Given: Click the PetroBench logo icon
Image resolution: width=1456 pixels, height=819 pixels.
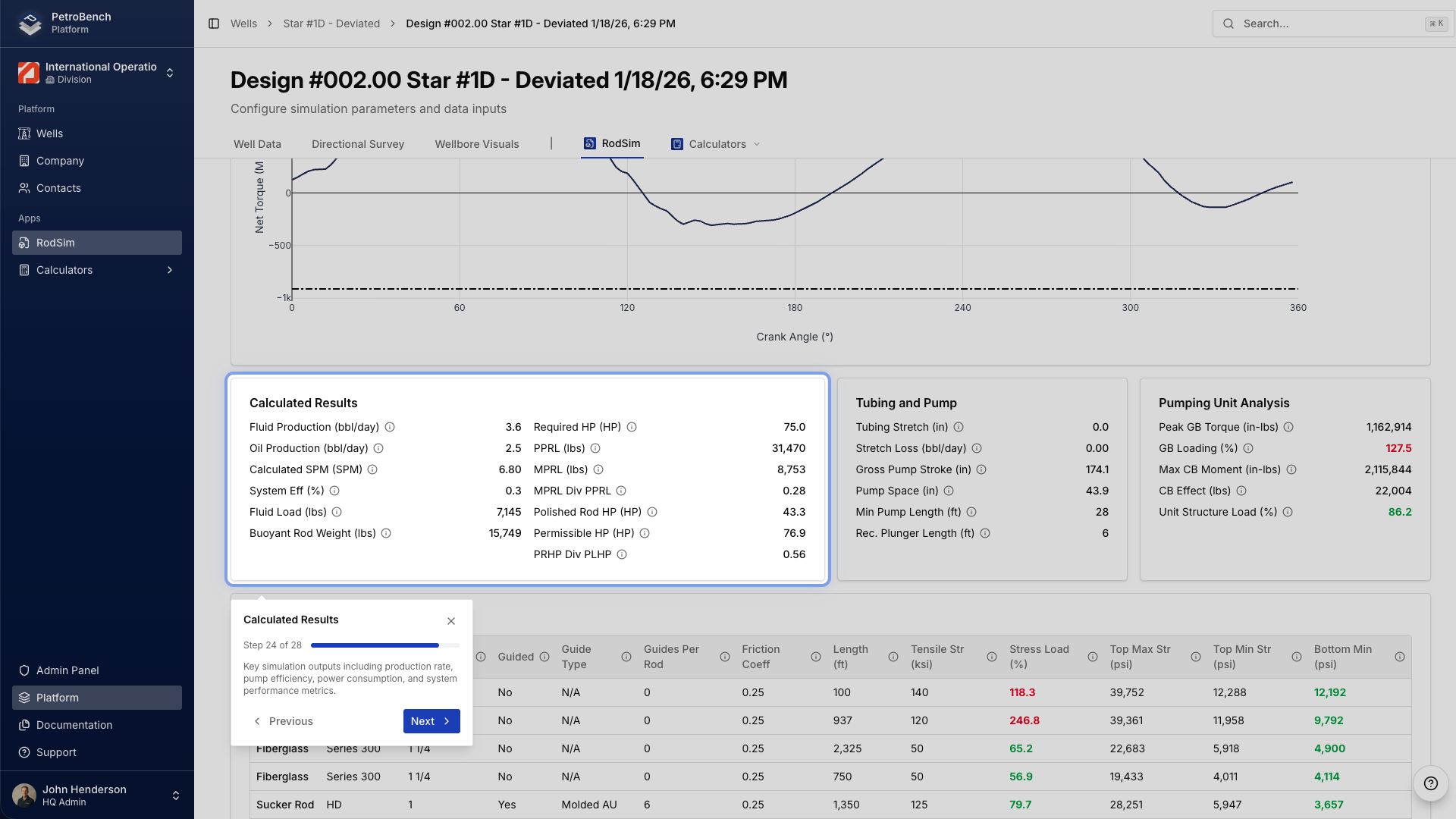Looking at the screenshot, I should 29,23.
